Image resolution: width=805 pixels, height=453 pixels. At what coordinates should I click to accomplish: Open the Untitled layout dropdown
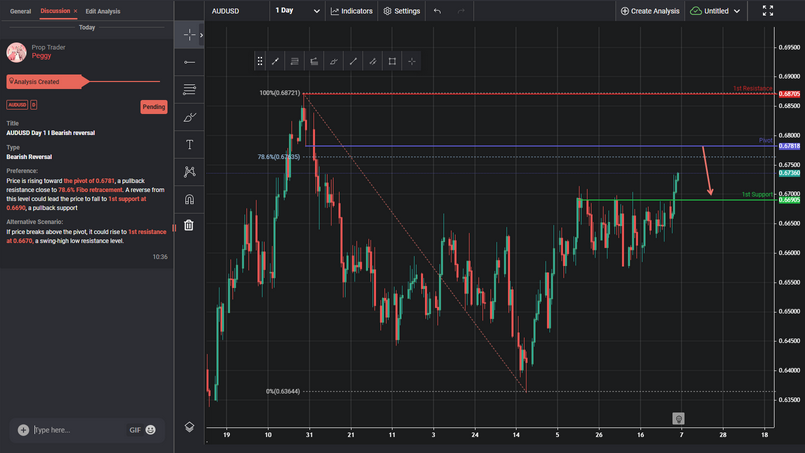(715, 11)
